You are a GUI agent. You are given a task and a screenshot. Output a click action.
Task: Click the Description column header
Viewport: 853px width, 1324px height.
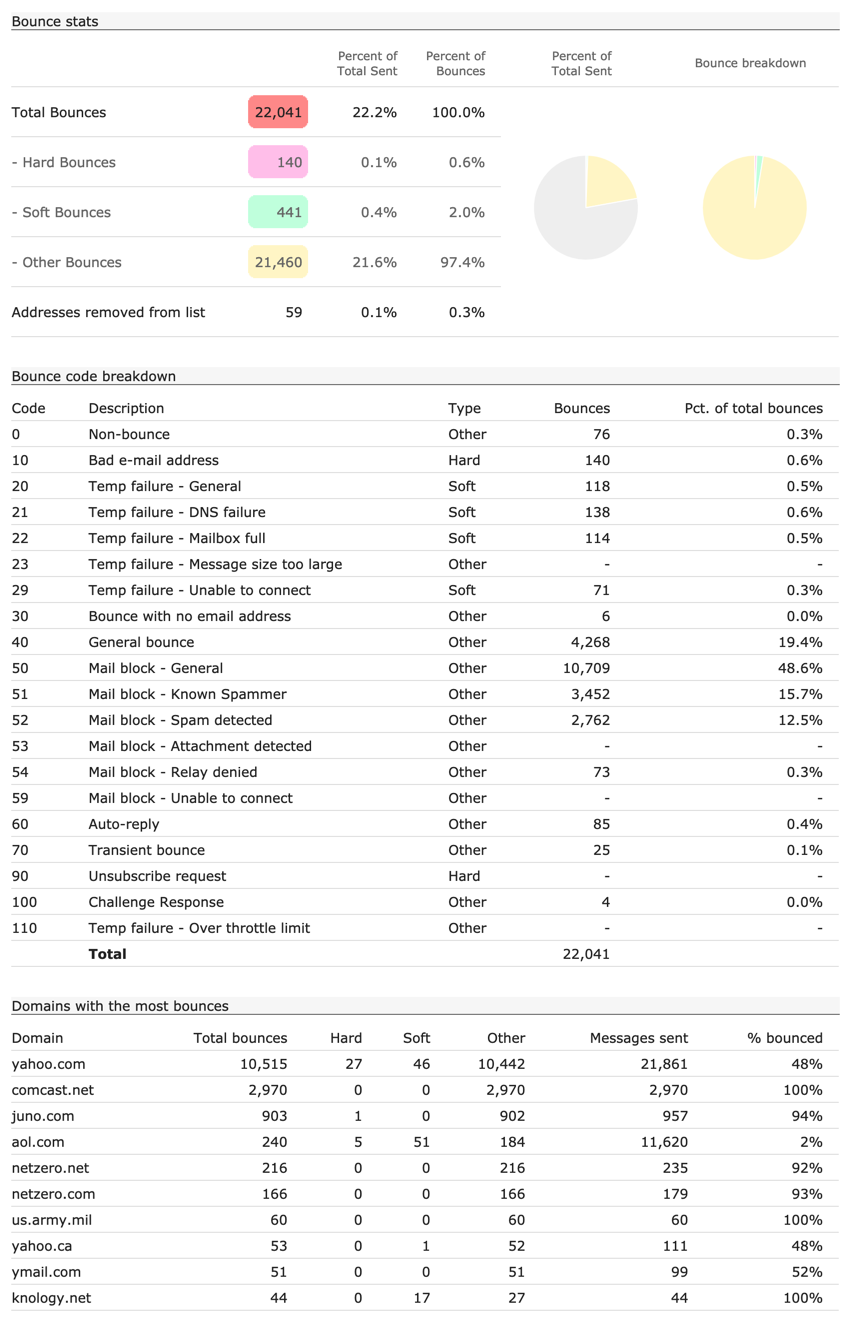[x=126, y=408]
